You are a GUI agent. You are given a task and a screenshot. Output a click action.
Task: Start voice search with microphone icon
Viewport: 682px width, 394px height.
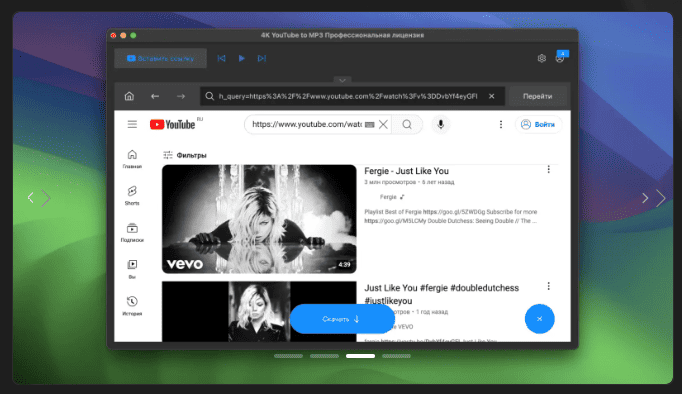(441, 124)
